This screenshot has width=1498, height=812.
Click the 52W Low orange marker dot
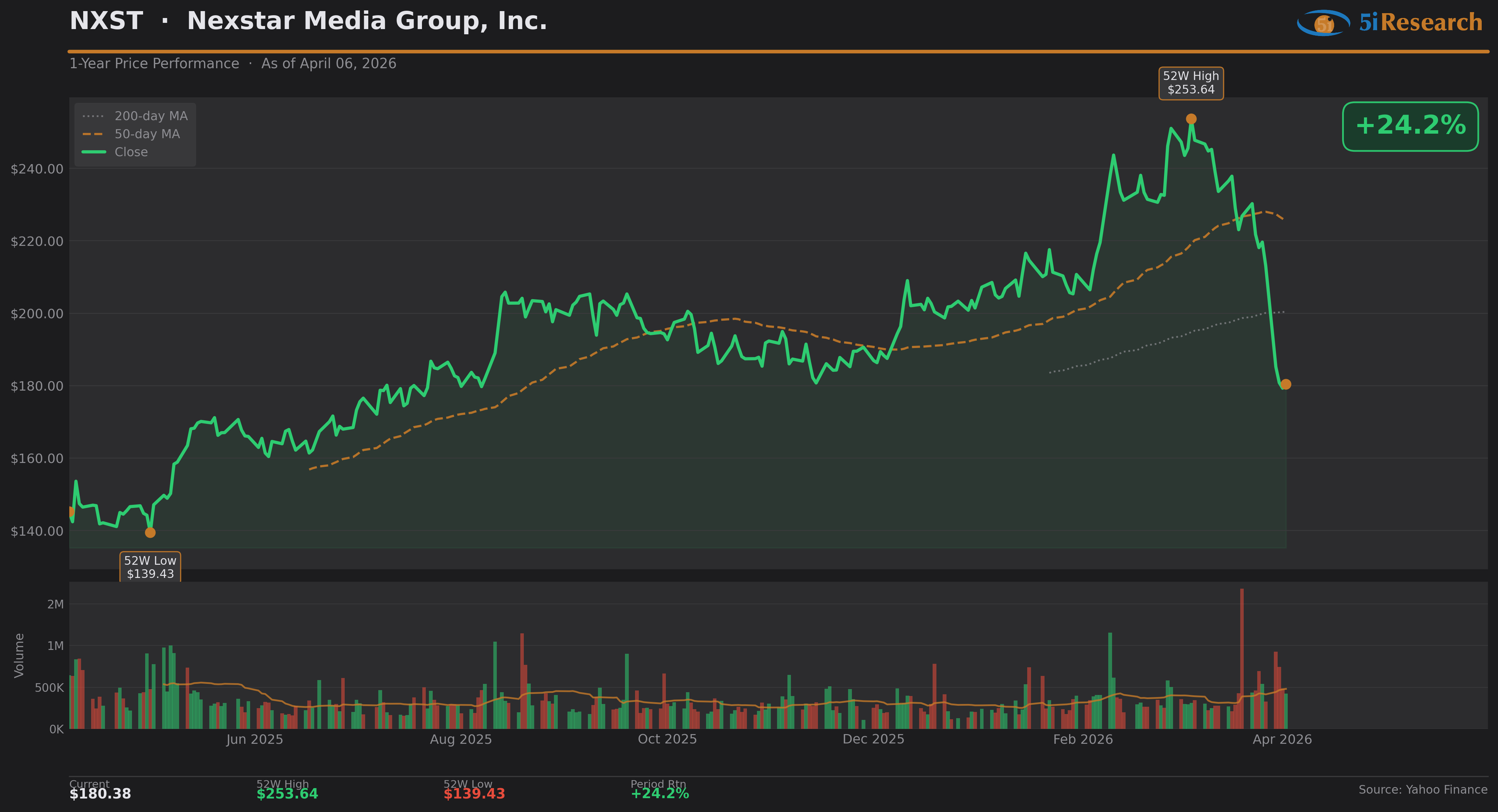click(150, 533)
